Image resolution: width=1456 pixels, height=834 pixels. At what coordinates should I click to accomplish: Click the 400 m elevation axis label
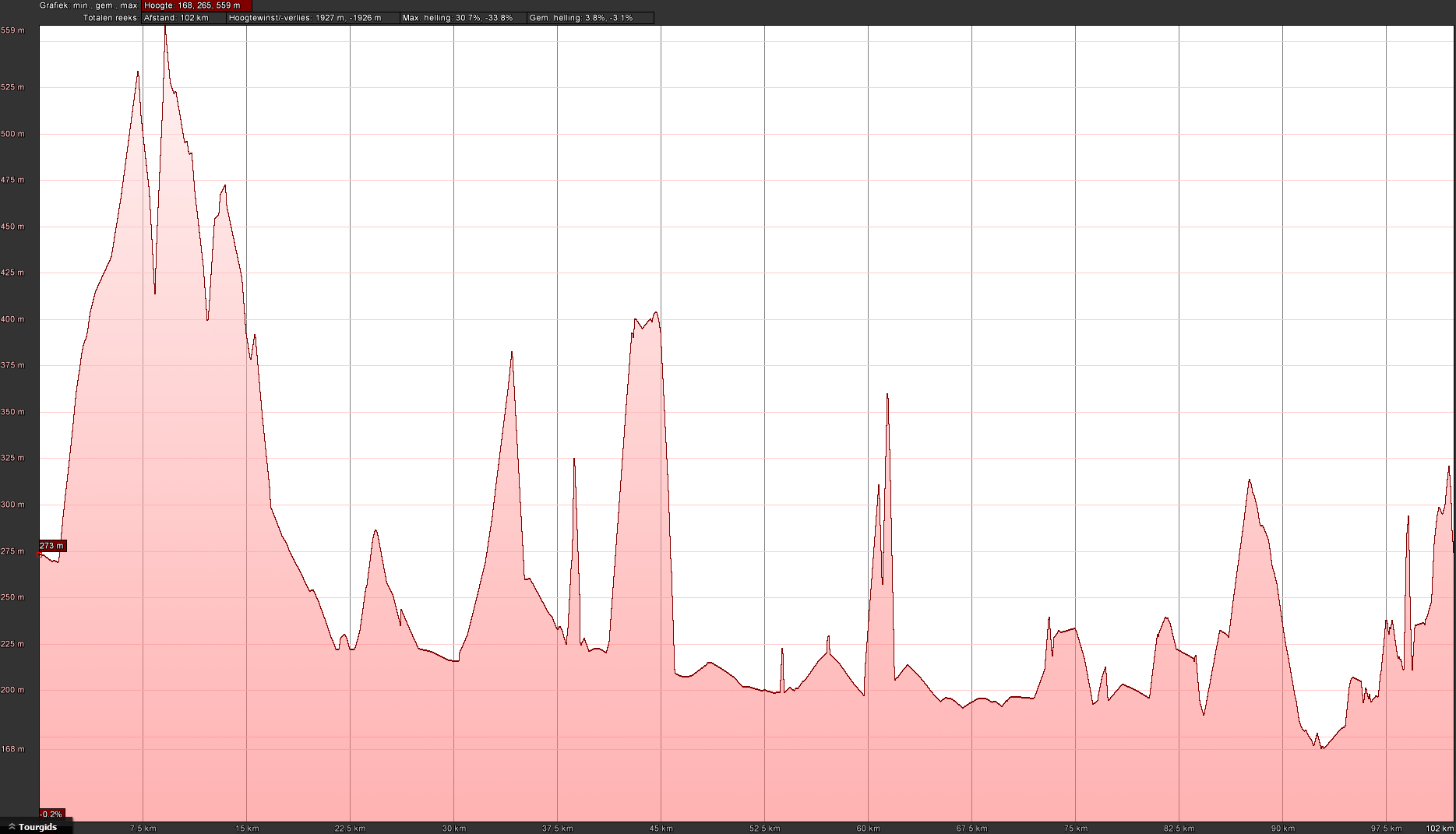(x=13, y=319)
